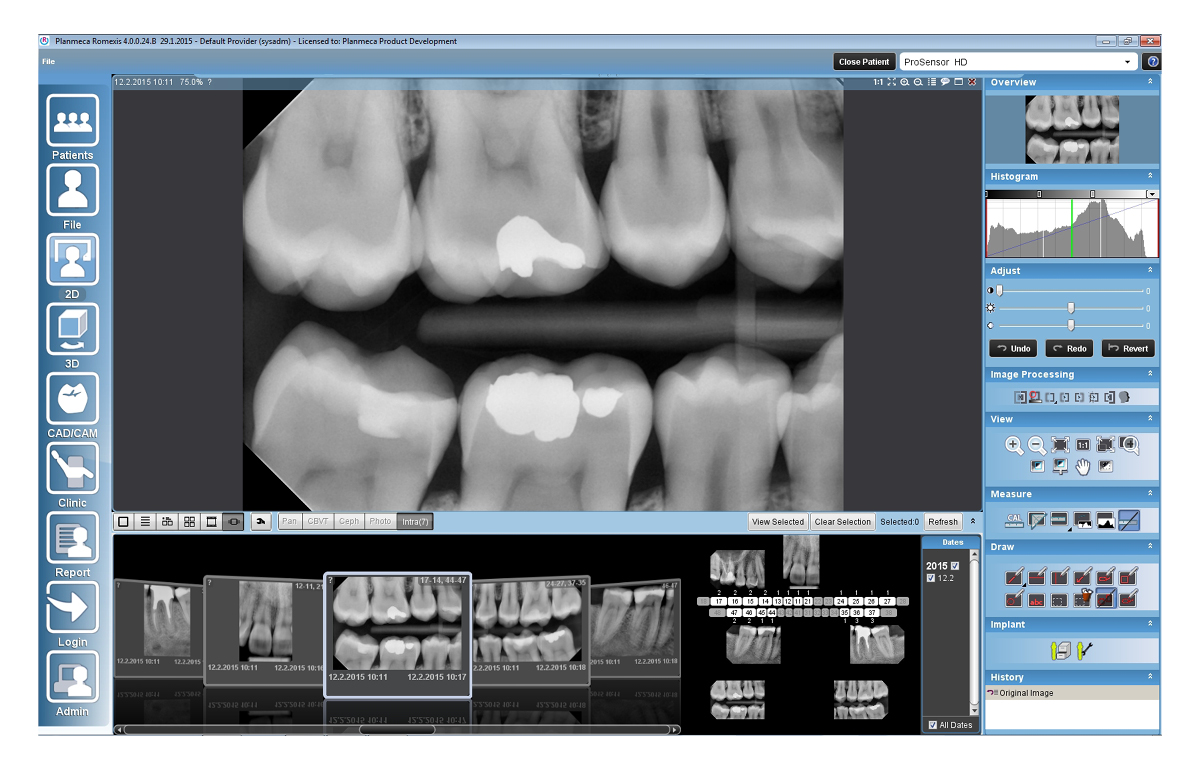
Task: Click the Close Patient button
Action: [864, 62]
